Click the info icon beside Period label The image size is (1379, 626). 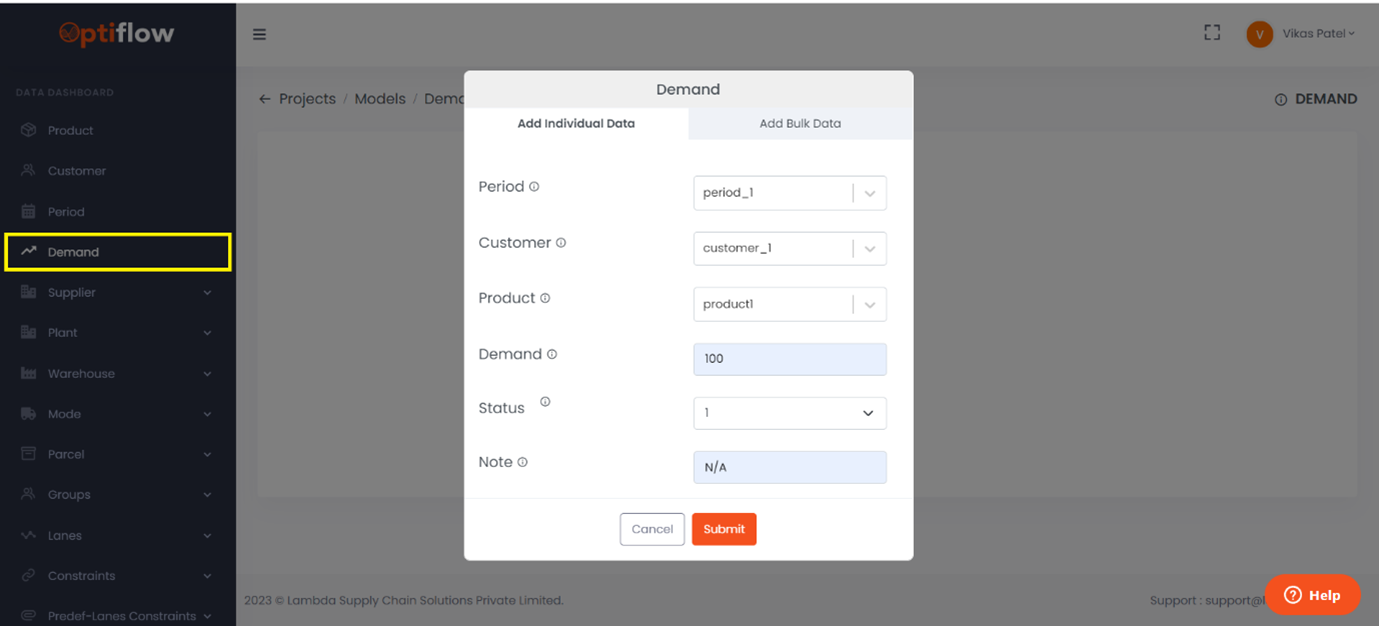coord(534,187)
